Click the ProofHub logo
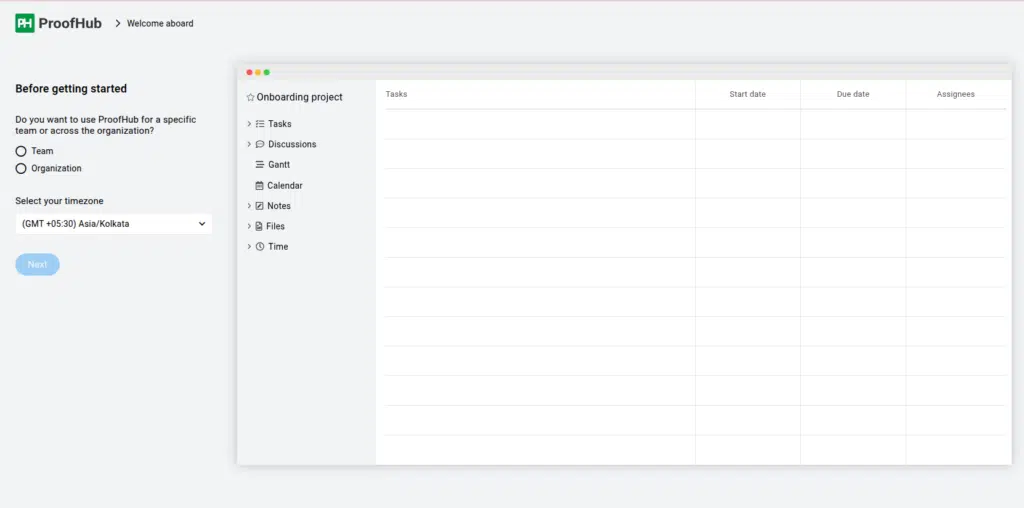 pos(58,24)
